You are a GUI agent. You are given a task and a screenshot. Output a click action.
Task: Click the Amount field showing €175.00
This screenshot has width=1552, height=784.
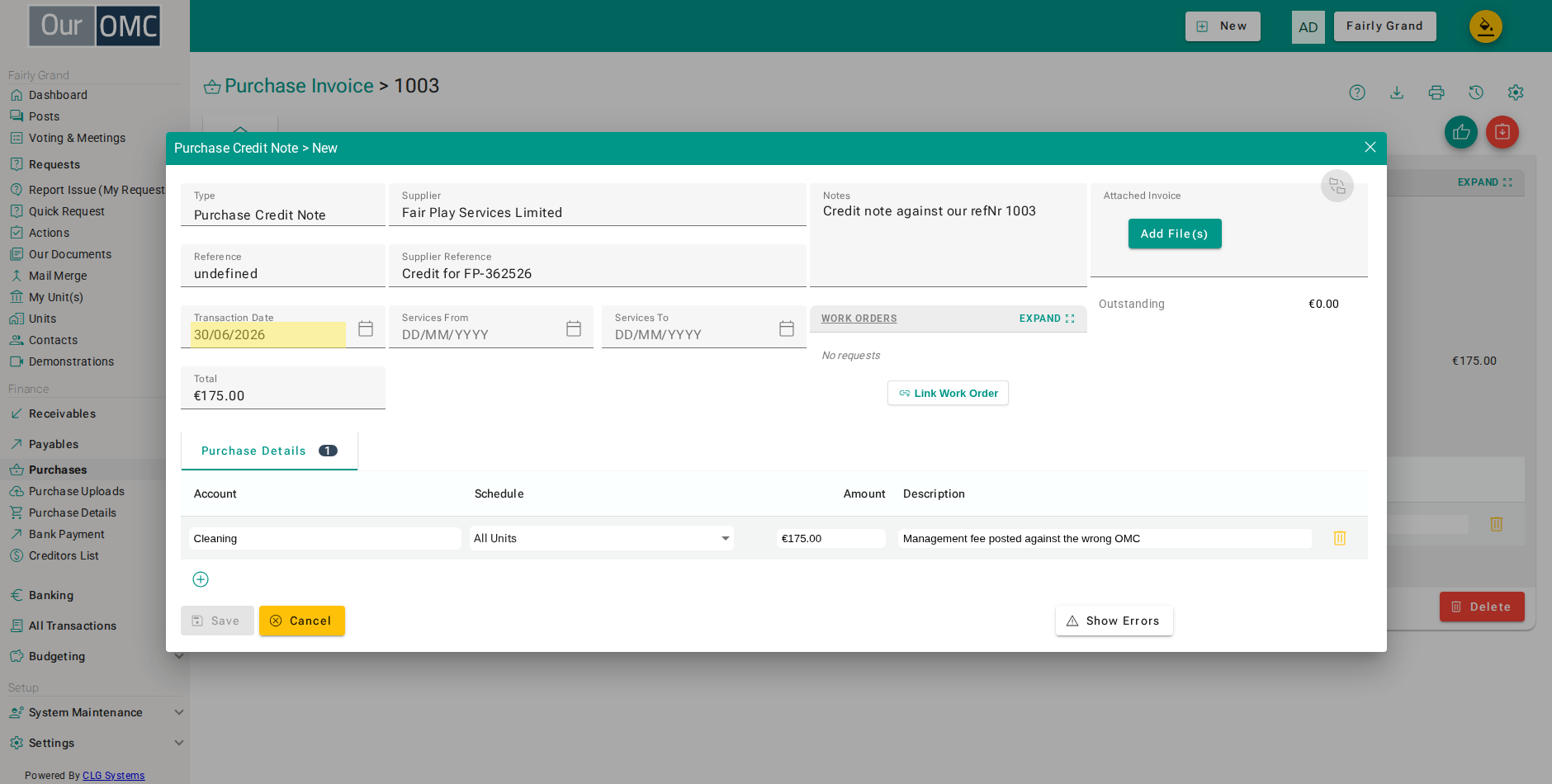click(830, 538)
